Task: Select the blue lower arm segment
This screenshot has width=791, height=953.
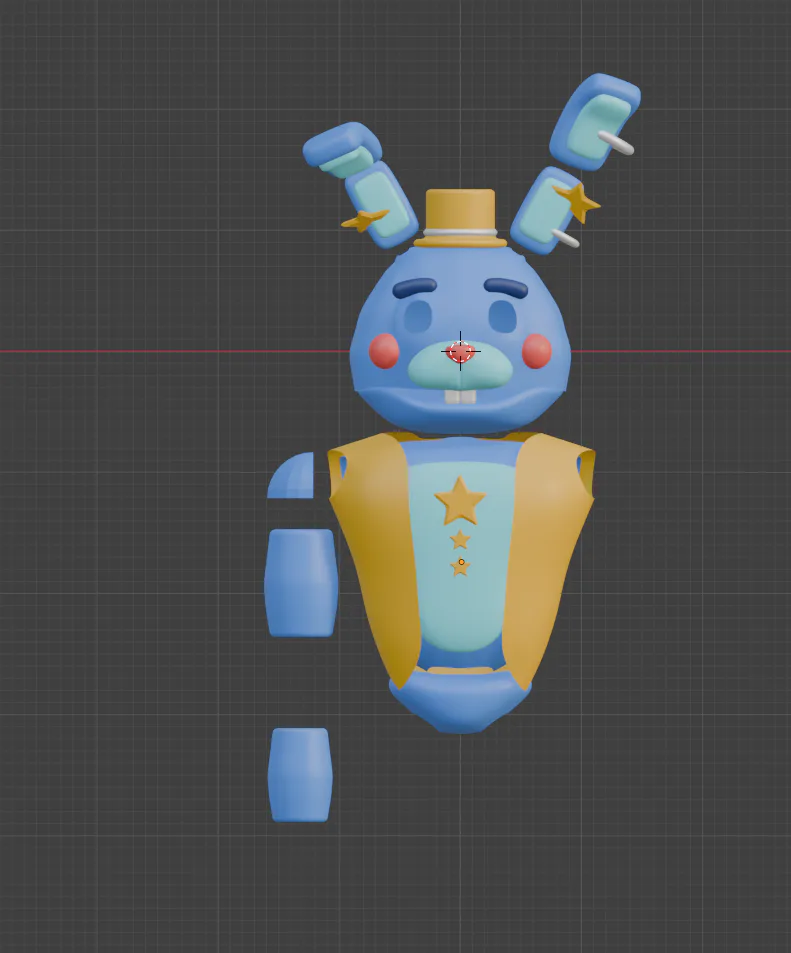Action: point(300,775)
